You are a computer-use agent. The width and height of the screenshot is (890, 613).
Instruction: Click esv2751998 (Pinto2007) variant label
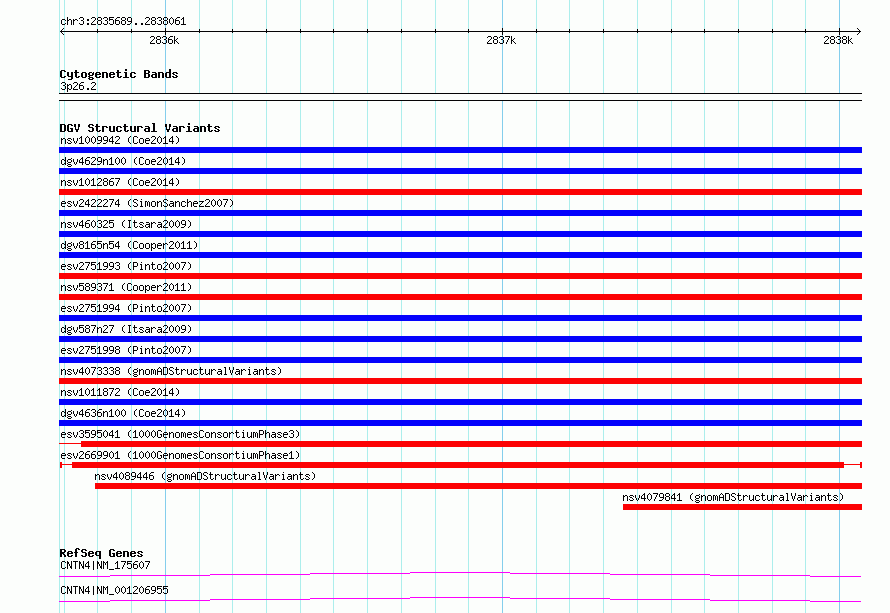126,350
